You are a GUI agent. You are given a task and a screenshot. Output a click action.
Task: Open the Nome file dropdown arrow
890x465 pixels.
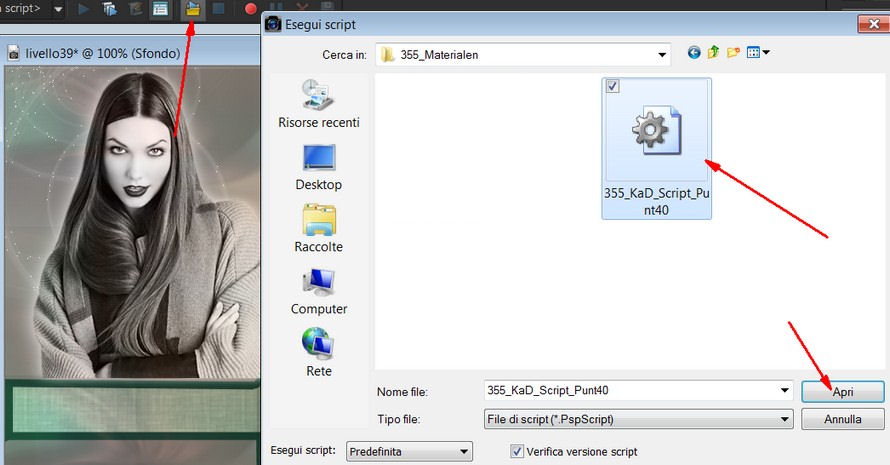[784, 391]
